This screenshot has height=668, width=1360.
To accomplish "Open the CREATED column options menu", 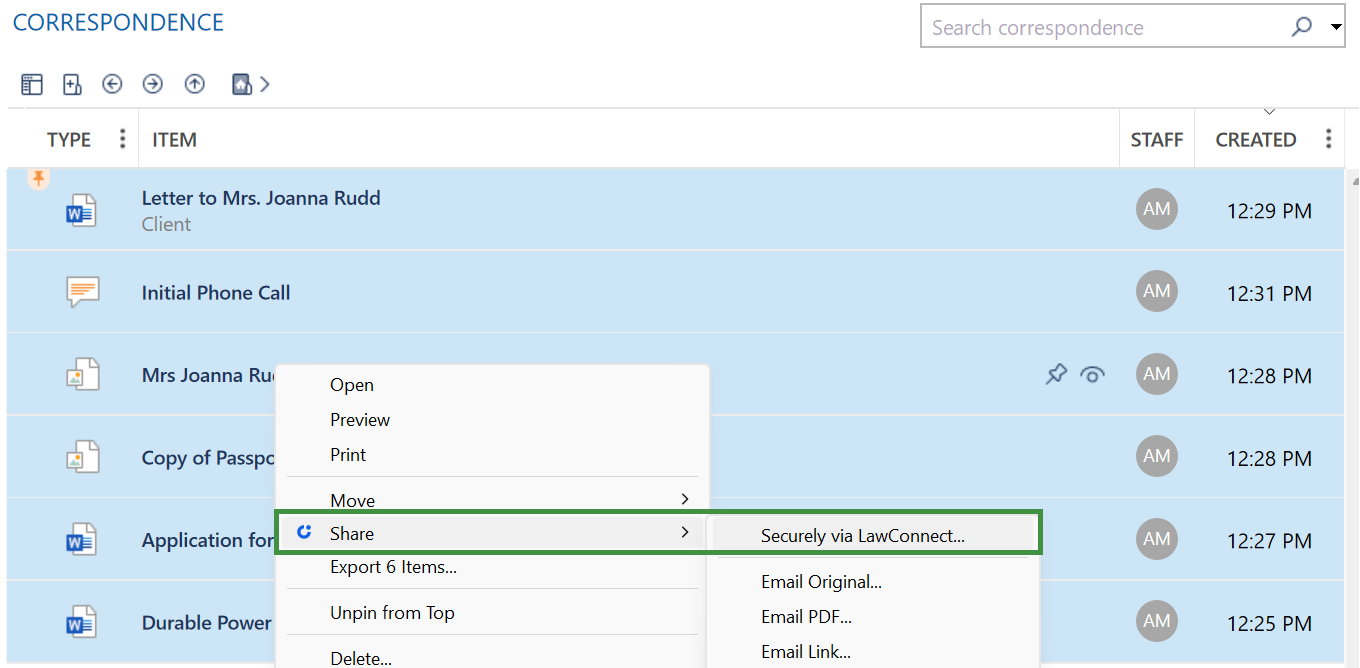I will (x=1328, y=139).
